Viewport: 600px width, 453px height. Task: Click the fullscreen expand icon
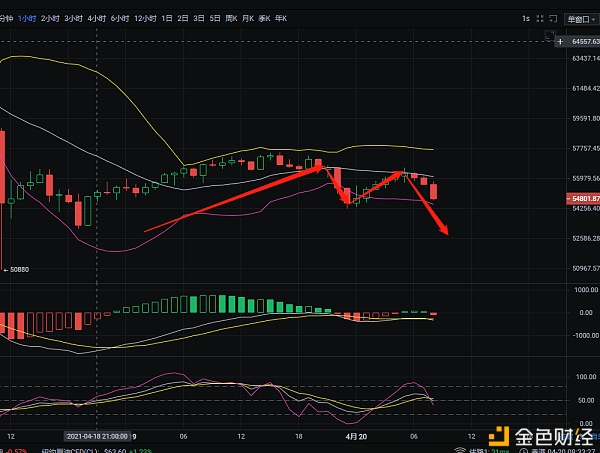coord(540,18)
